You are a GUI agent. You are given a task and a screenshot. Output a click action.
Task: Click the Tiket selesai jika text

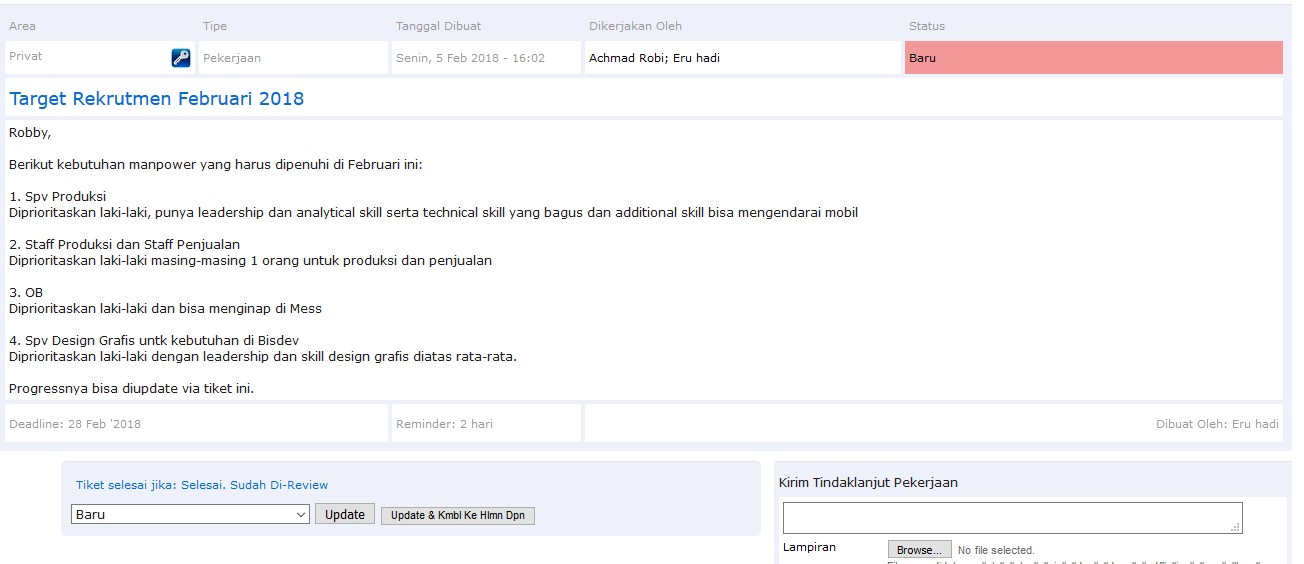[202, 485]
